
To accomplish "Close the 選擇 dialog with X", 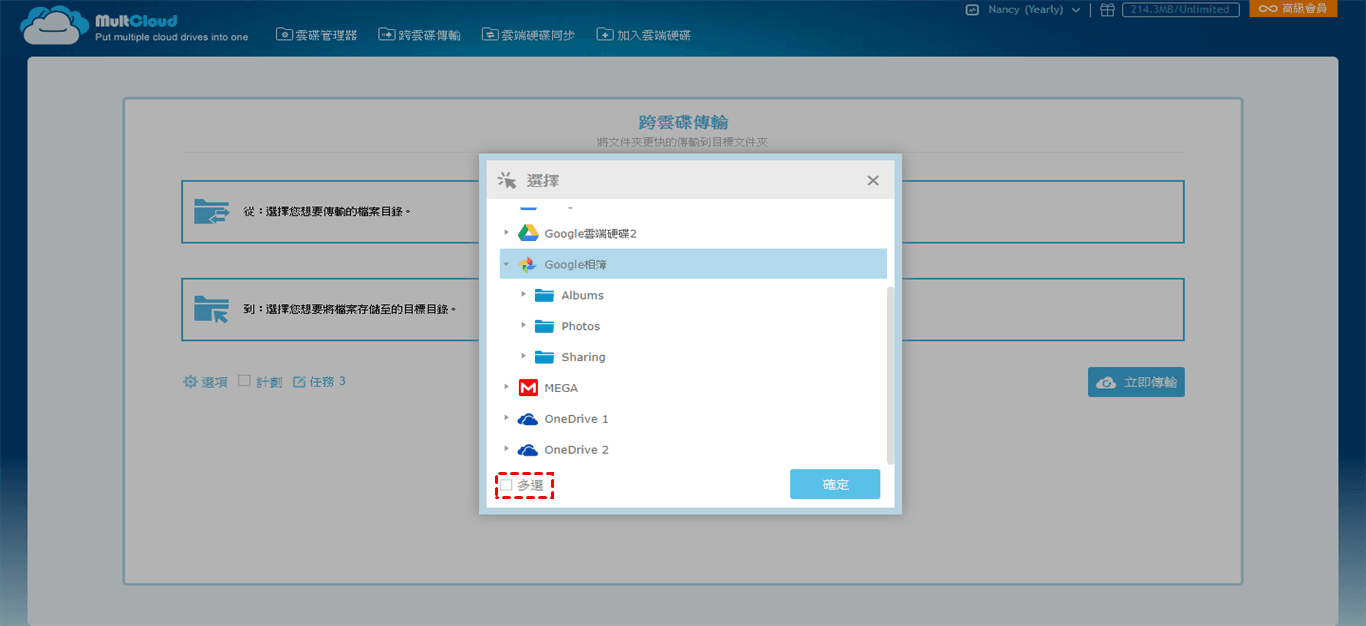I will click(873, 181).
